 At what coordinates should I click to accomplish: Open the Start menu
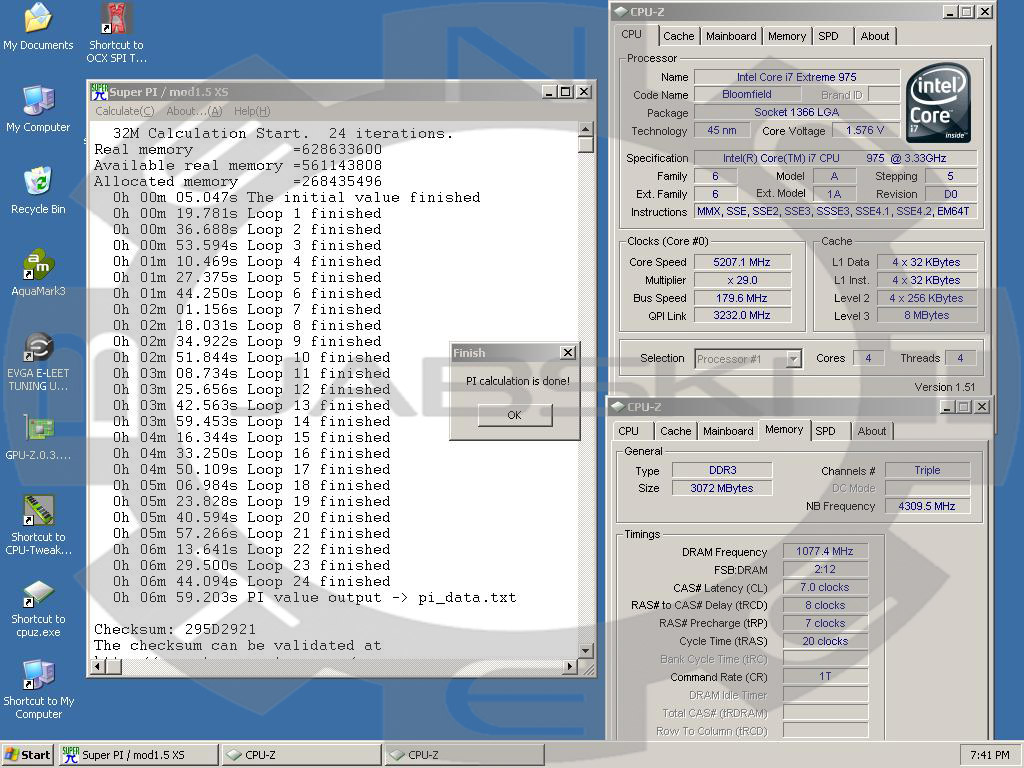pyautogui.click(x=27, y=755)
